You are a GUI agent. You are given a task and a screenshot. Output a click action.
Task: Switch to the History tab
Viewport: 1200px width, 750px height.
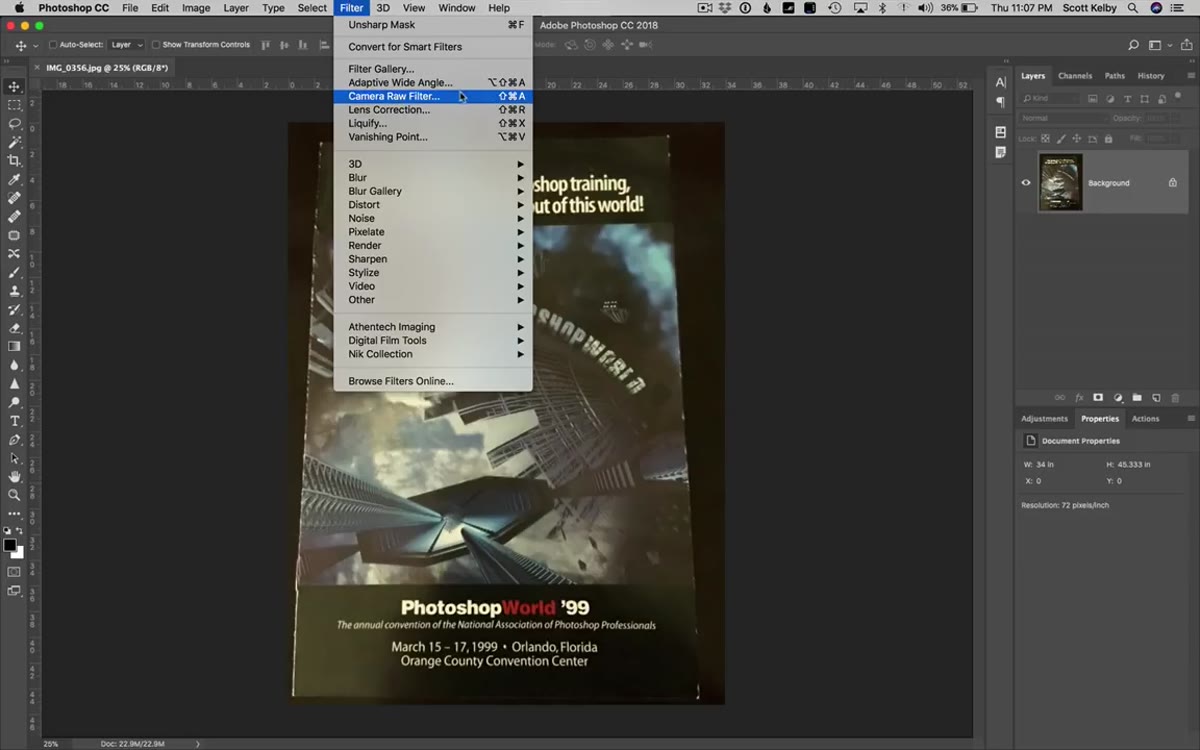click(1151, 76)
